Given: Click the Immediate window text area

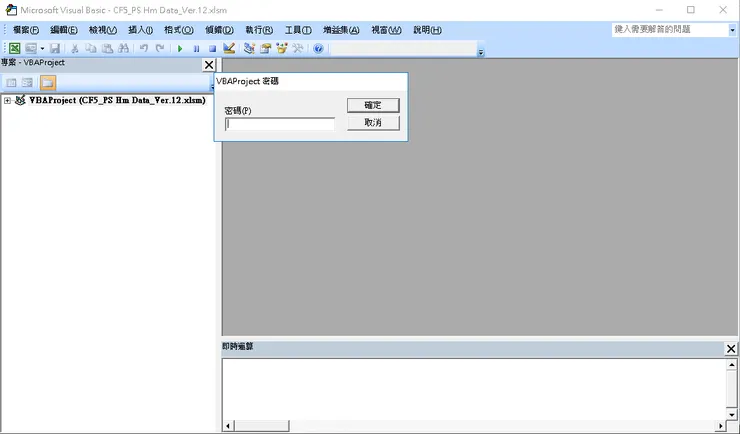Looking at the screenshot, I should [474, 389].
